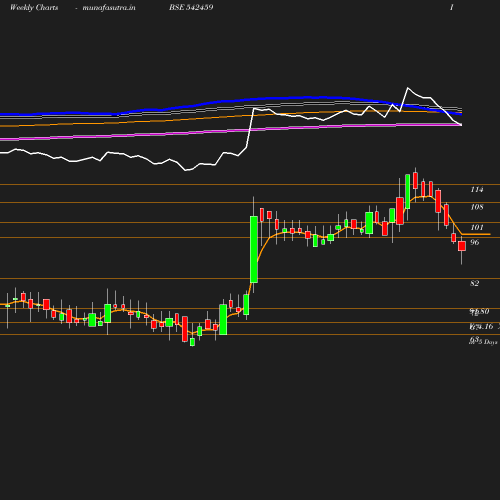
Task: Click the 96 price level label
Action: 475,242
